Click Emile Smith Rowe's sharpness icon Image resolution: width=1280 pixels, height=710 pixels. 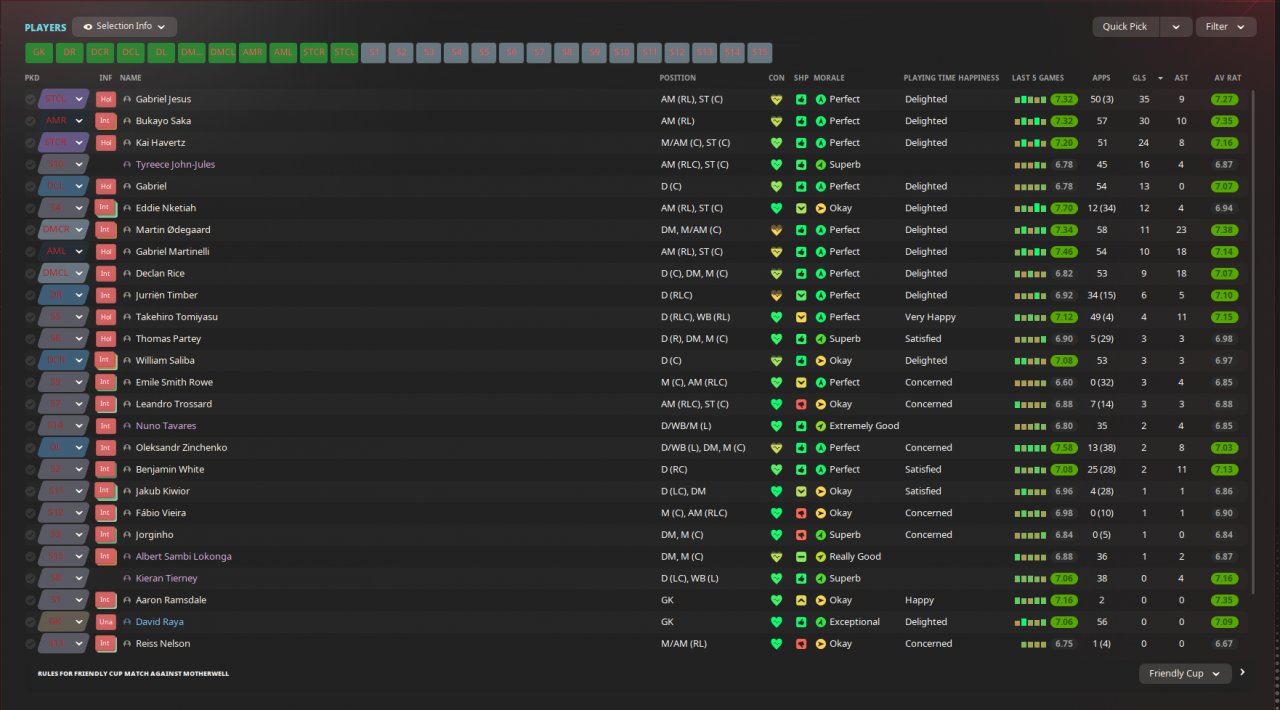[801, 382]
